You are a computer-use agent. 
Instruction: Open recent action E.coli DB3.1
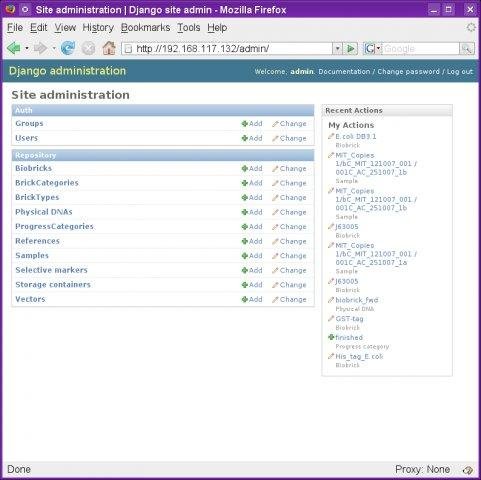point(356,137)
